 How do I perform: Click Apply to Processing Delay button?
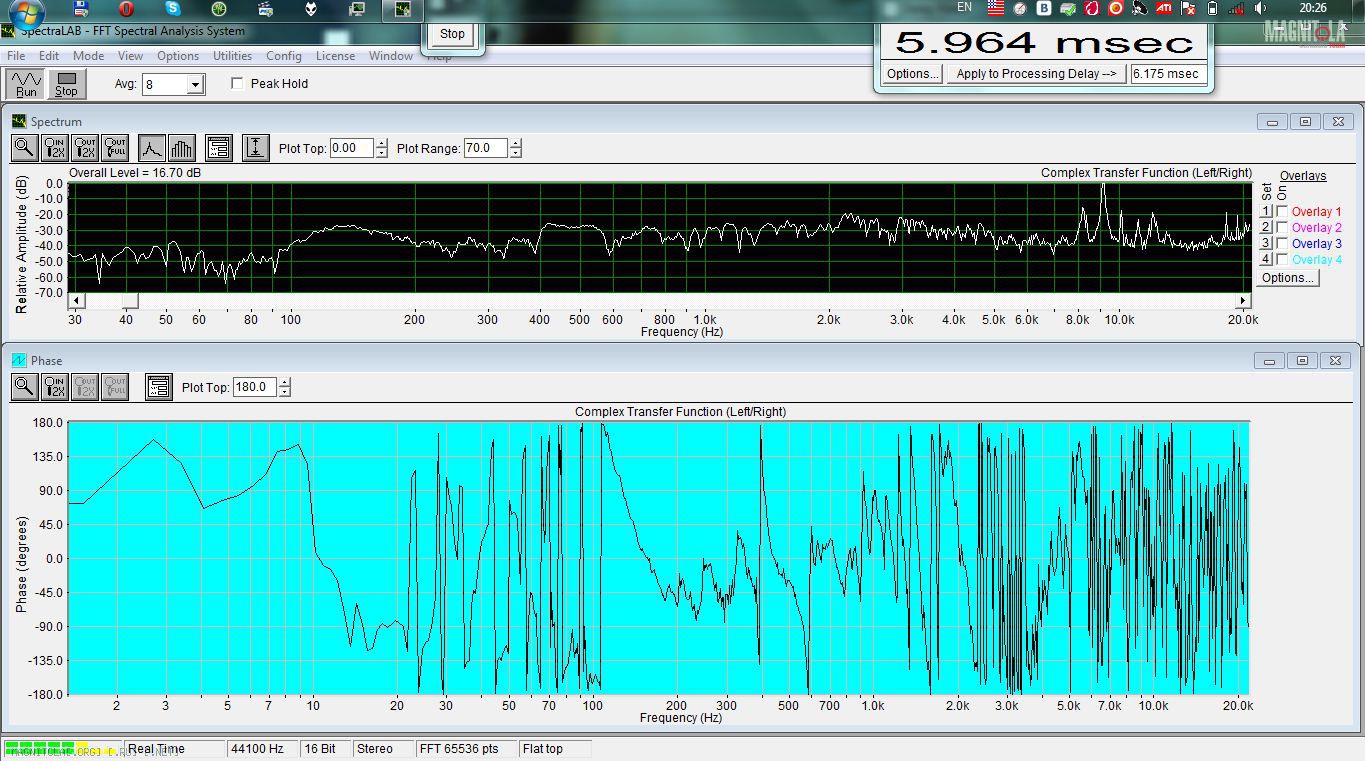coord(1035,74)
